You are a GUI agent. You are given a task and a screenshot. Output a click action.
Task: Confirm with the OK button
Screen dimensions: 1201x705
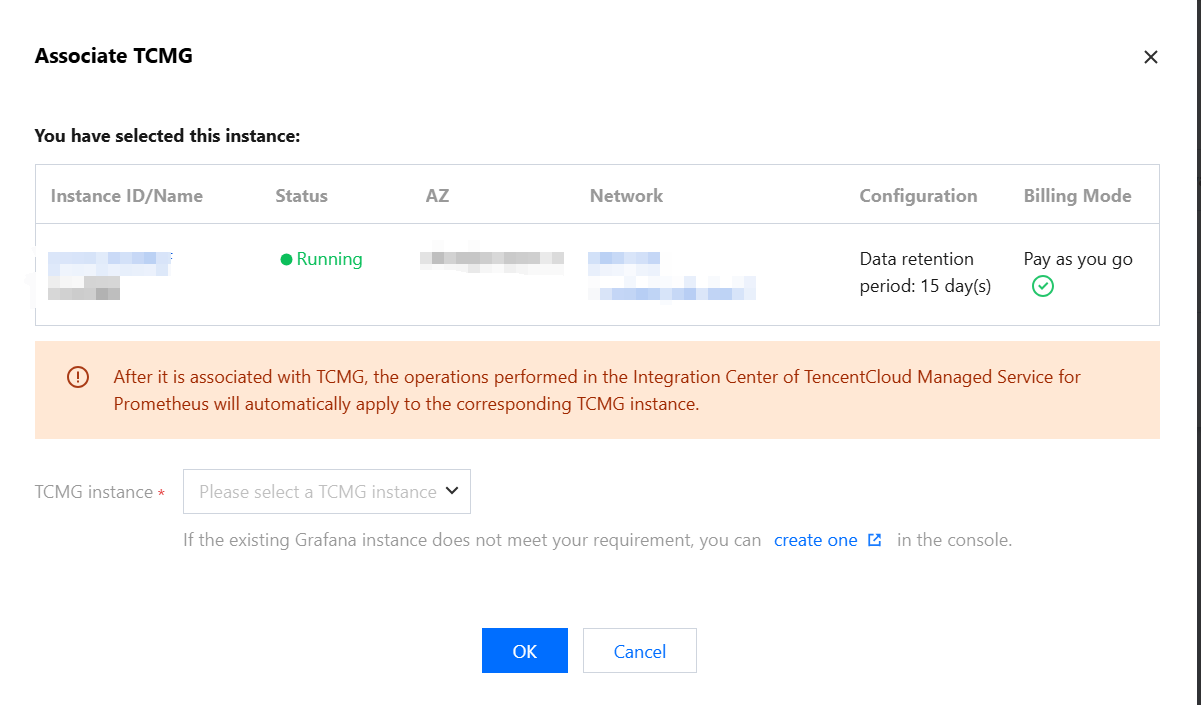[524, 651]
